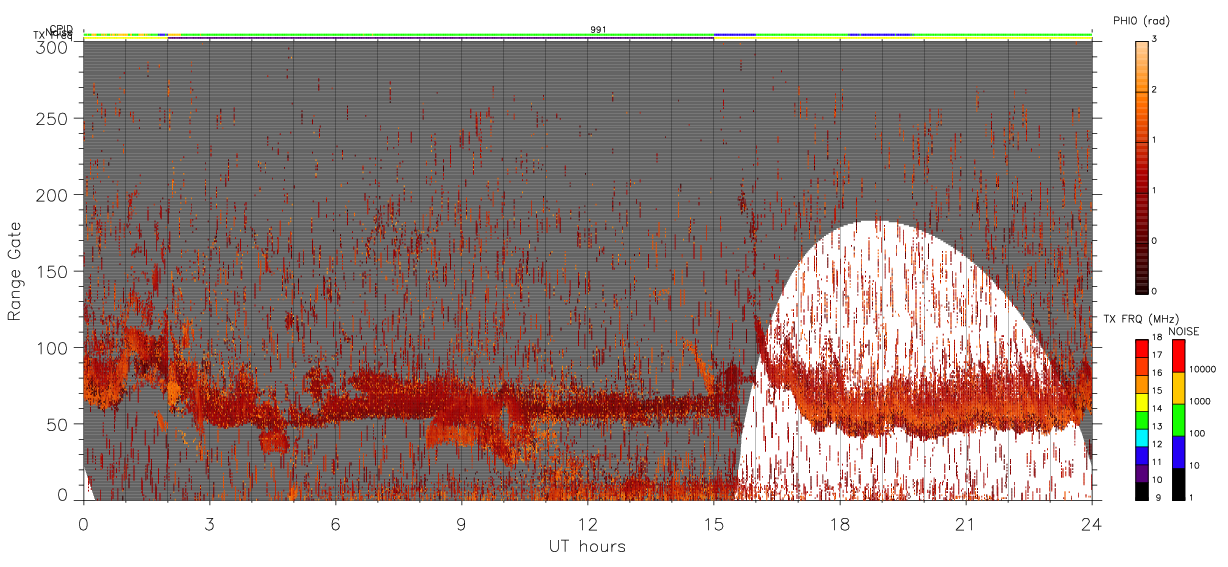Click the PHI0 (rad) colorbar title
1228x567 pixels.
point(1142,21)
